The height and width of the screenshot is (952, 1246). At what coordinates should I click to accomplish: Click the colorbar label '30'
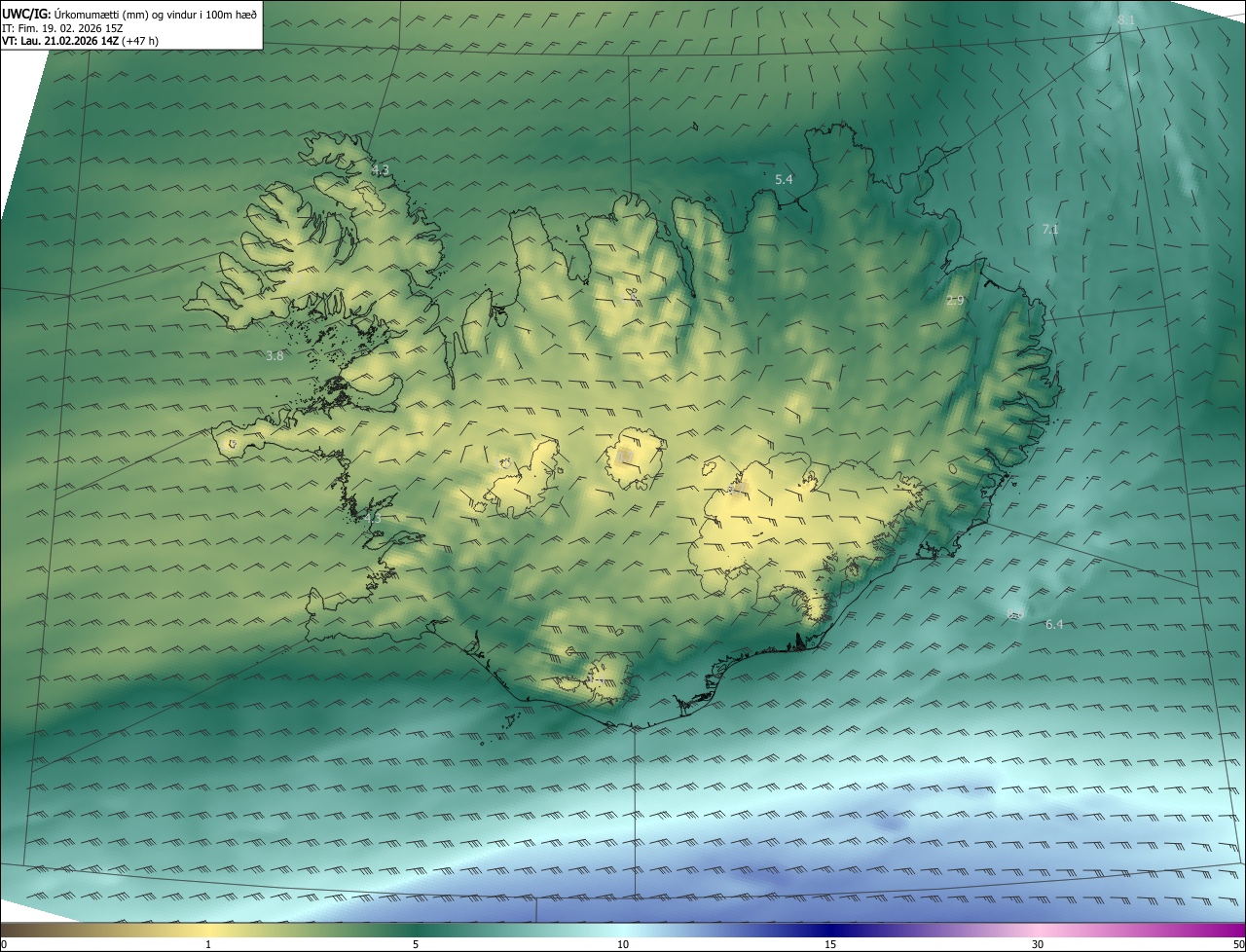[x=1038, y=944]
